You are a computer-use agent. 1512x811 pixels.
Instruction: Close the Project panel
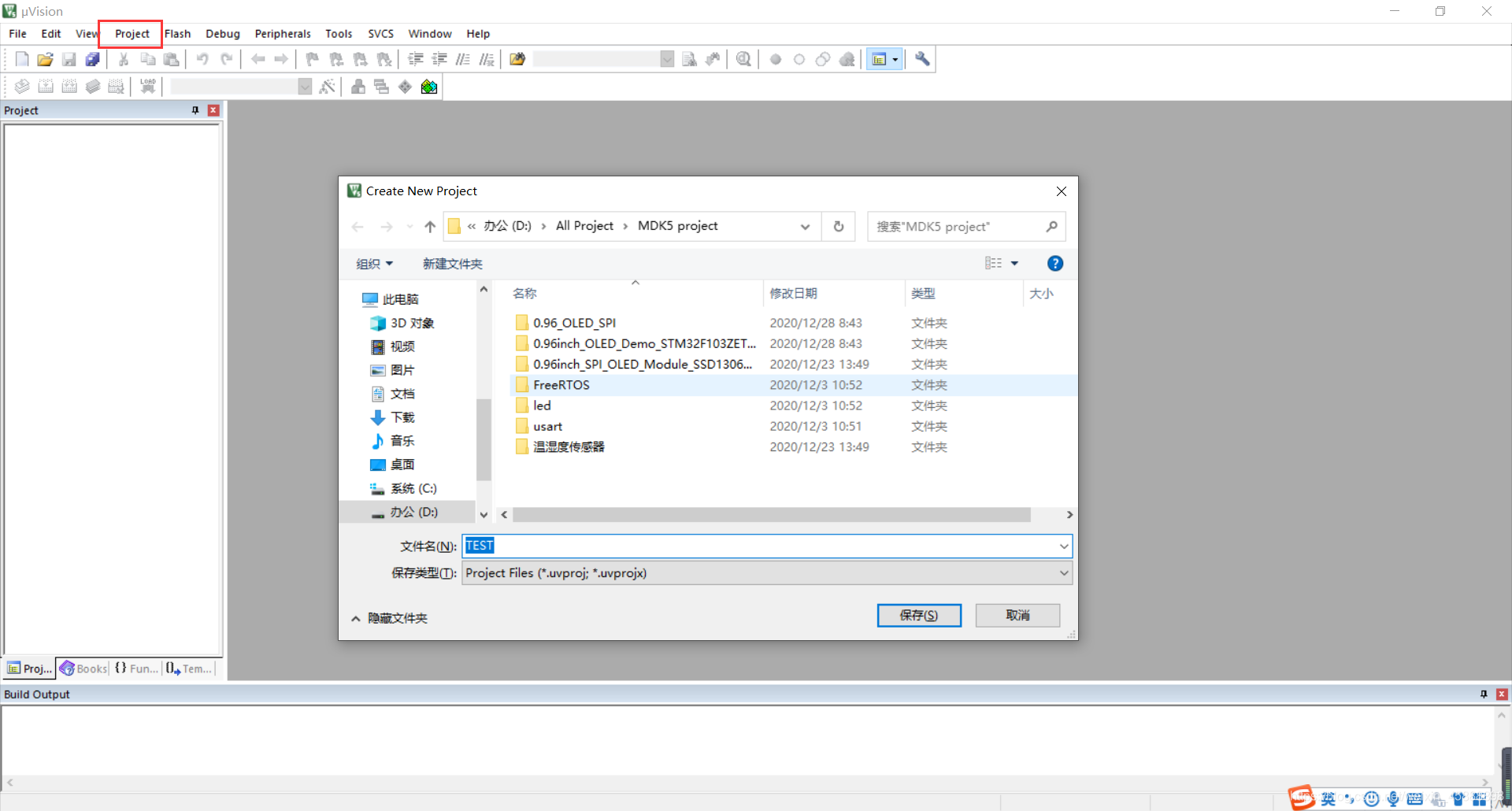click(213, 110)
